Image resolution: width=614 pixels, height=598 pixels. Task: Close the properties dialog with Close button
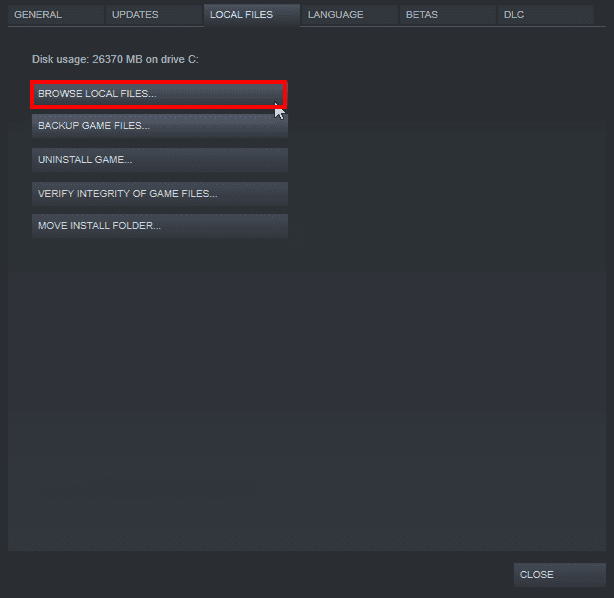(x=559, y=575)
